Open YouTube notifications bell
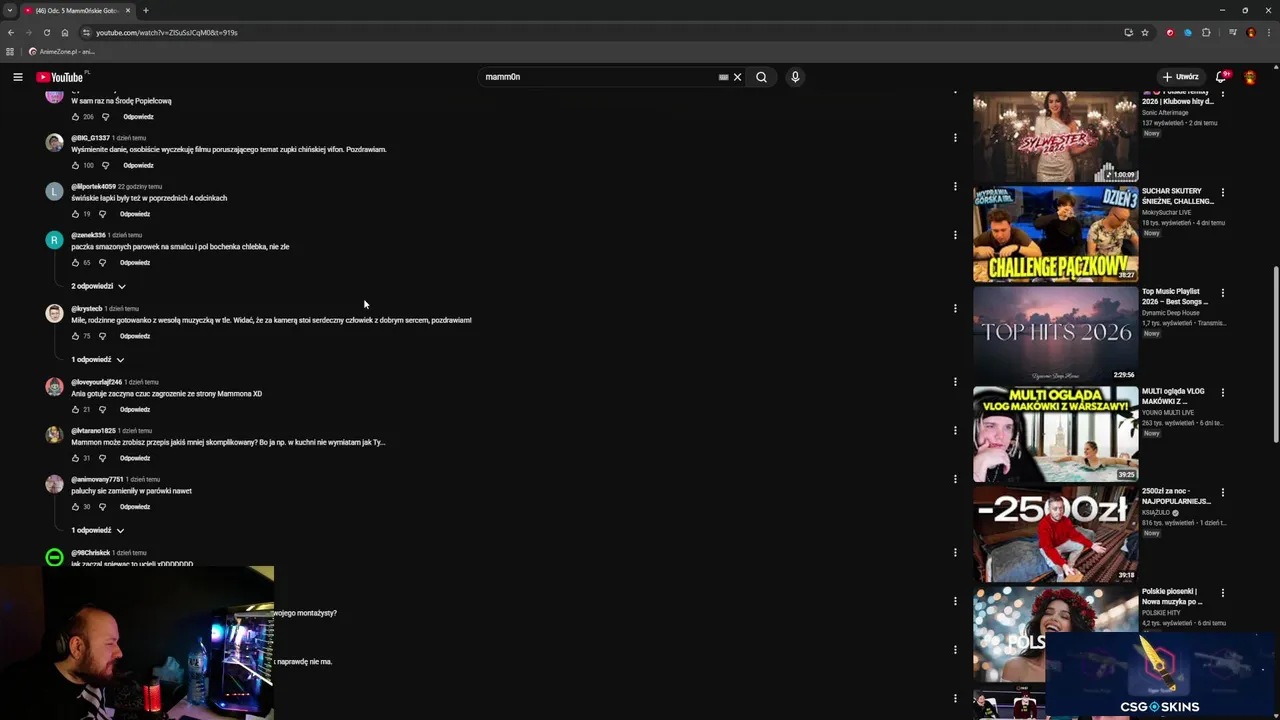1280x720 pixels. 1221,77
